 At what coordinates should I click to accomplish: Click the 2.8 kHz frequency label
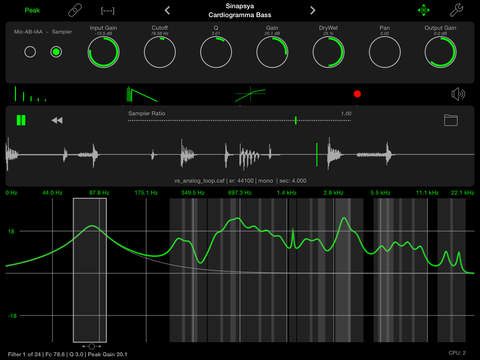tap(333, 193)
